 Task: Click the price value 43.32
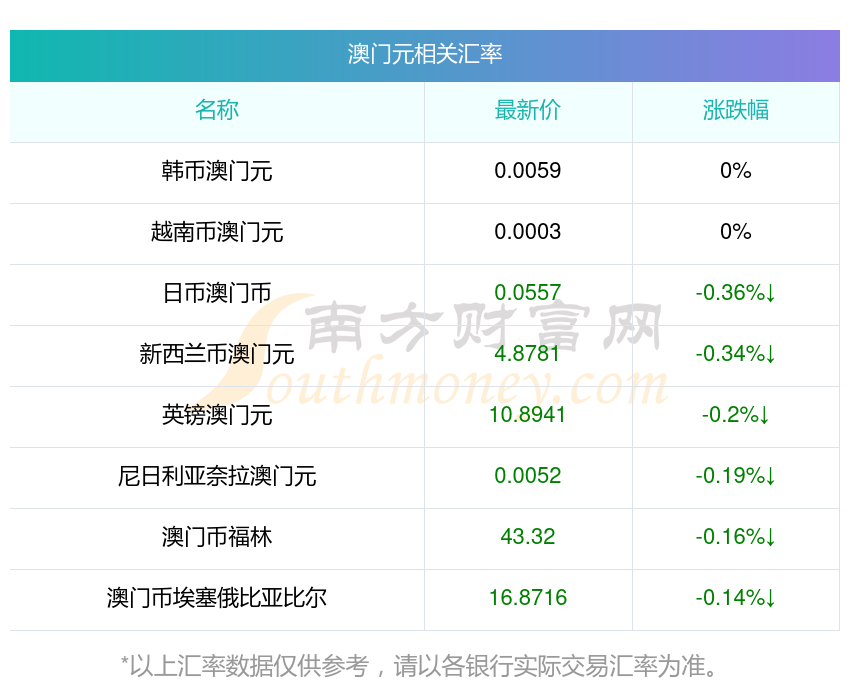click(527, 537)
